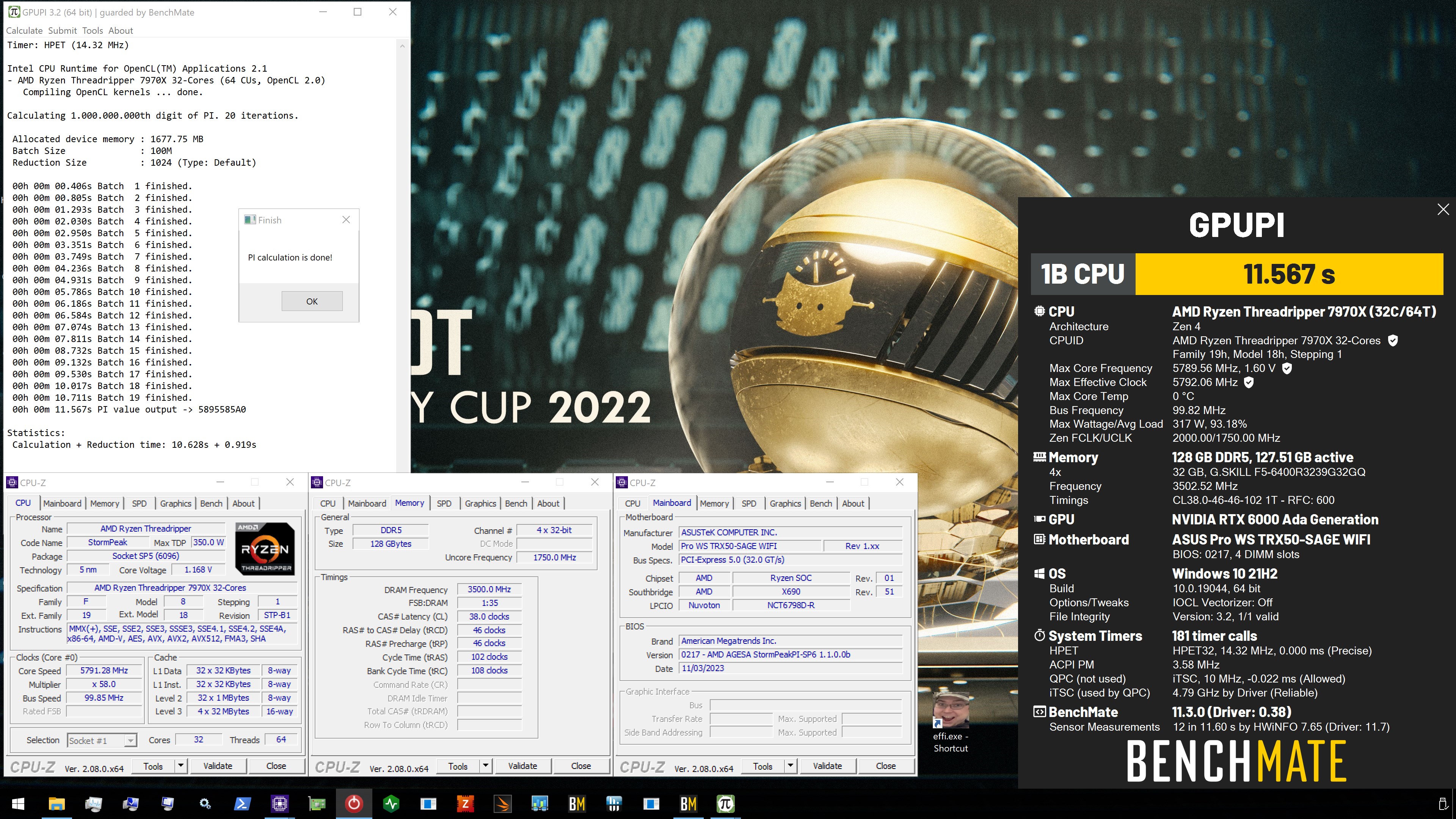
Task: Open the last BM BenchMate taskbar icon
Action: (688, 803)
